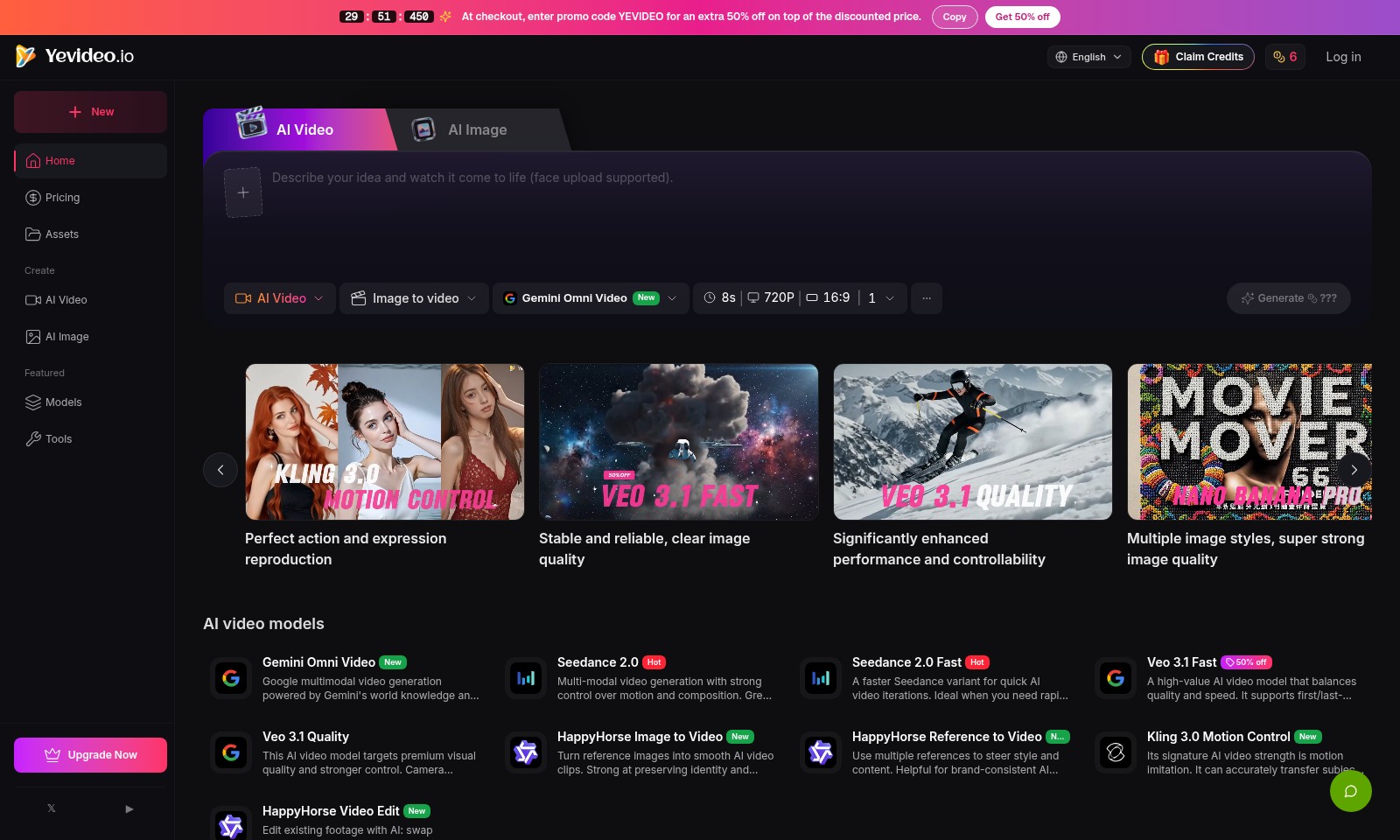Open the X (Twitter) social link
The width and height of the screenshot is (1400, 840).
click(x=52, y=808)
